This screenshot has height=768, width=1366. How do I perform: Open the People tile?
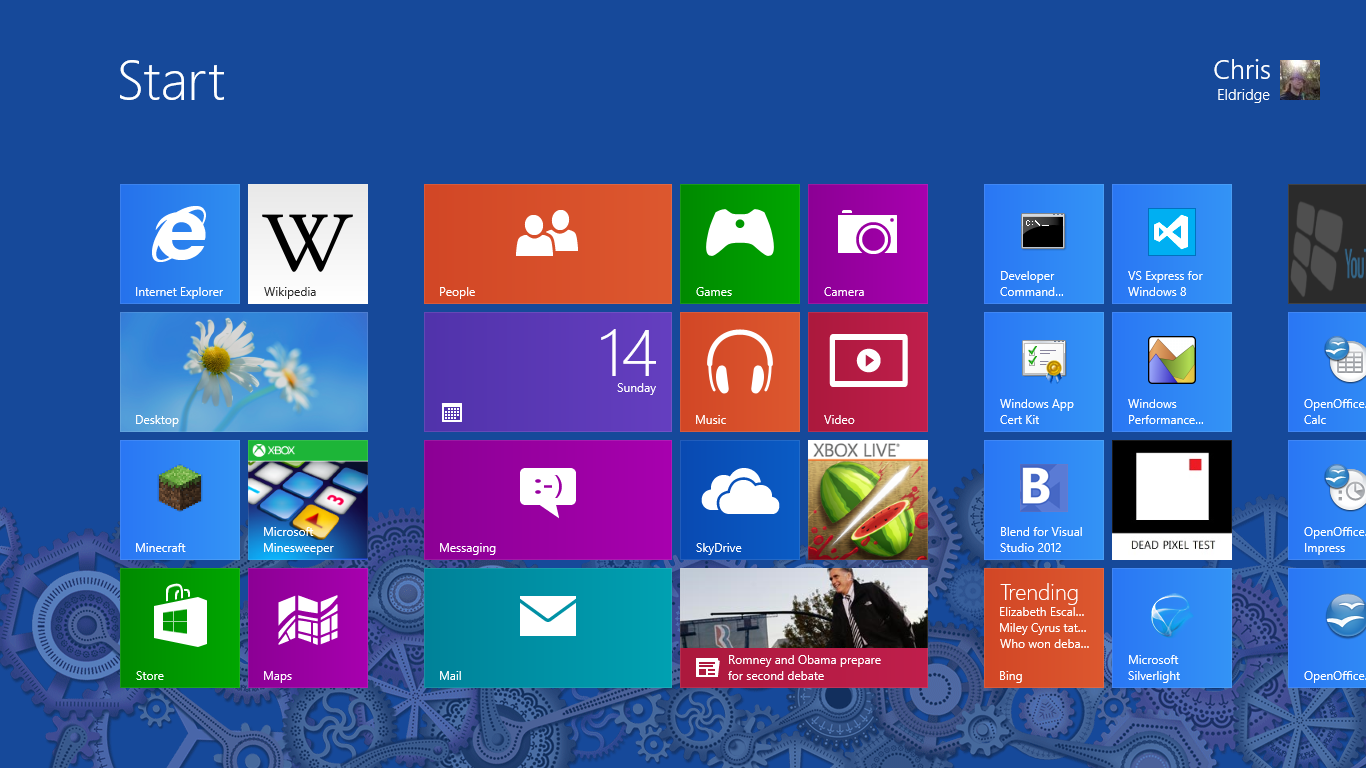pyautogui.click(x=548, y=244)
